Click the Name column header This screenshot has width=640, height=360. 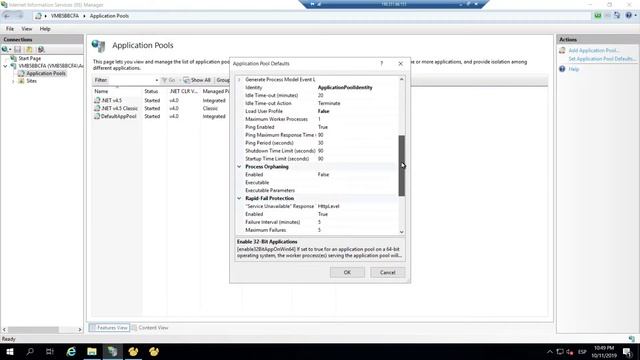117,91
